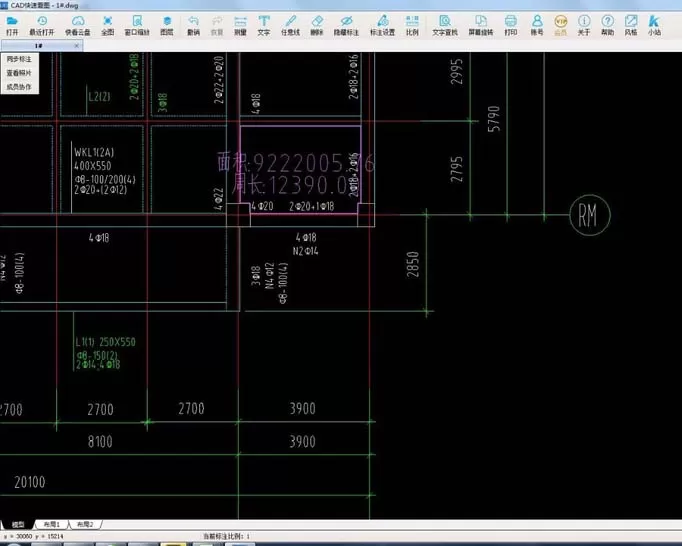Click the 400X550 beam size text
This screenshot has height=546, width=682.
[93, 166]
